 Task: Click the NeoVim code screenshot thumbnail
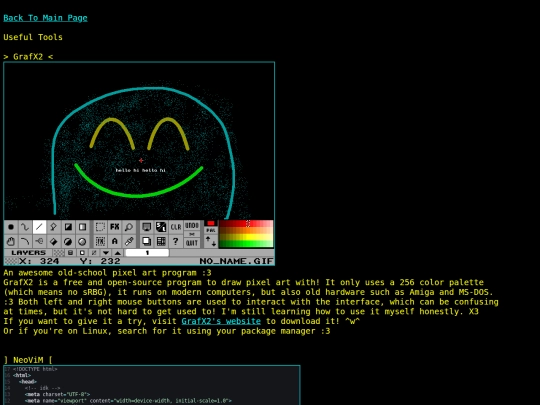click(152, 385)
